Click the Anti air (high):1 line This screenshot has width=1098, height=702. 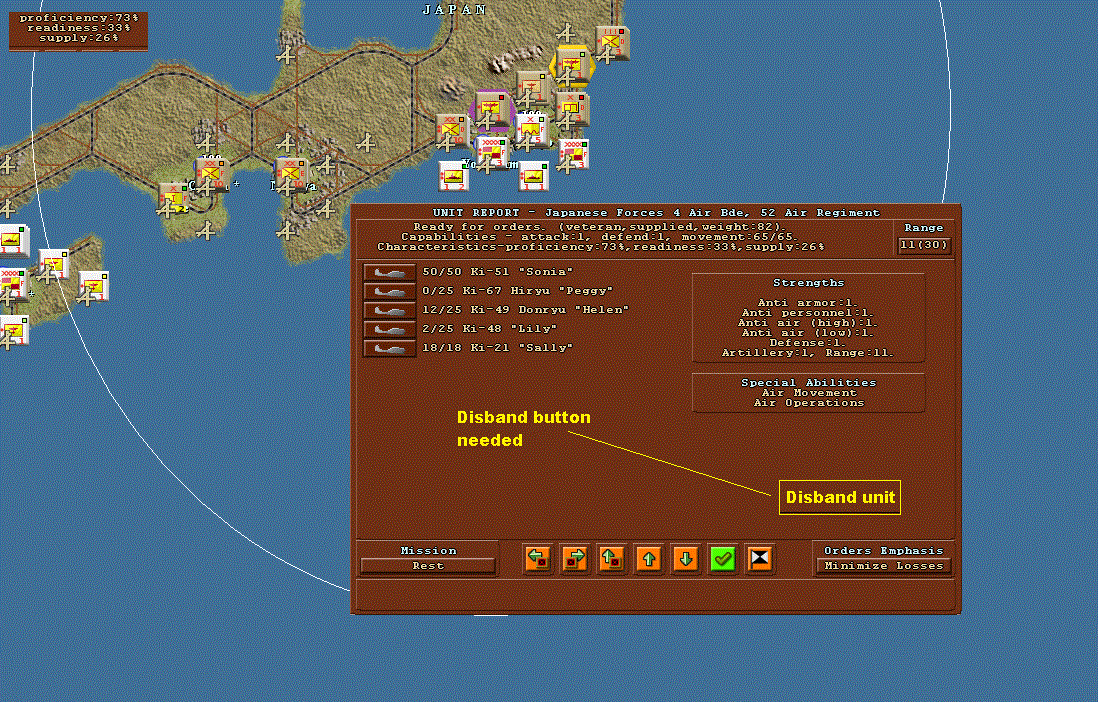click(x=808, y=323)
